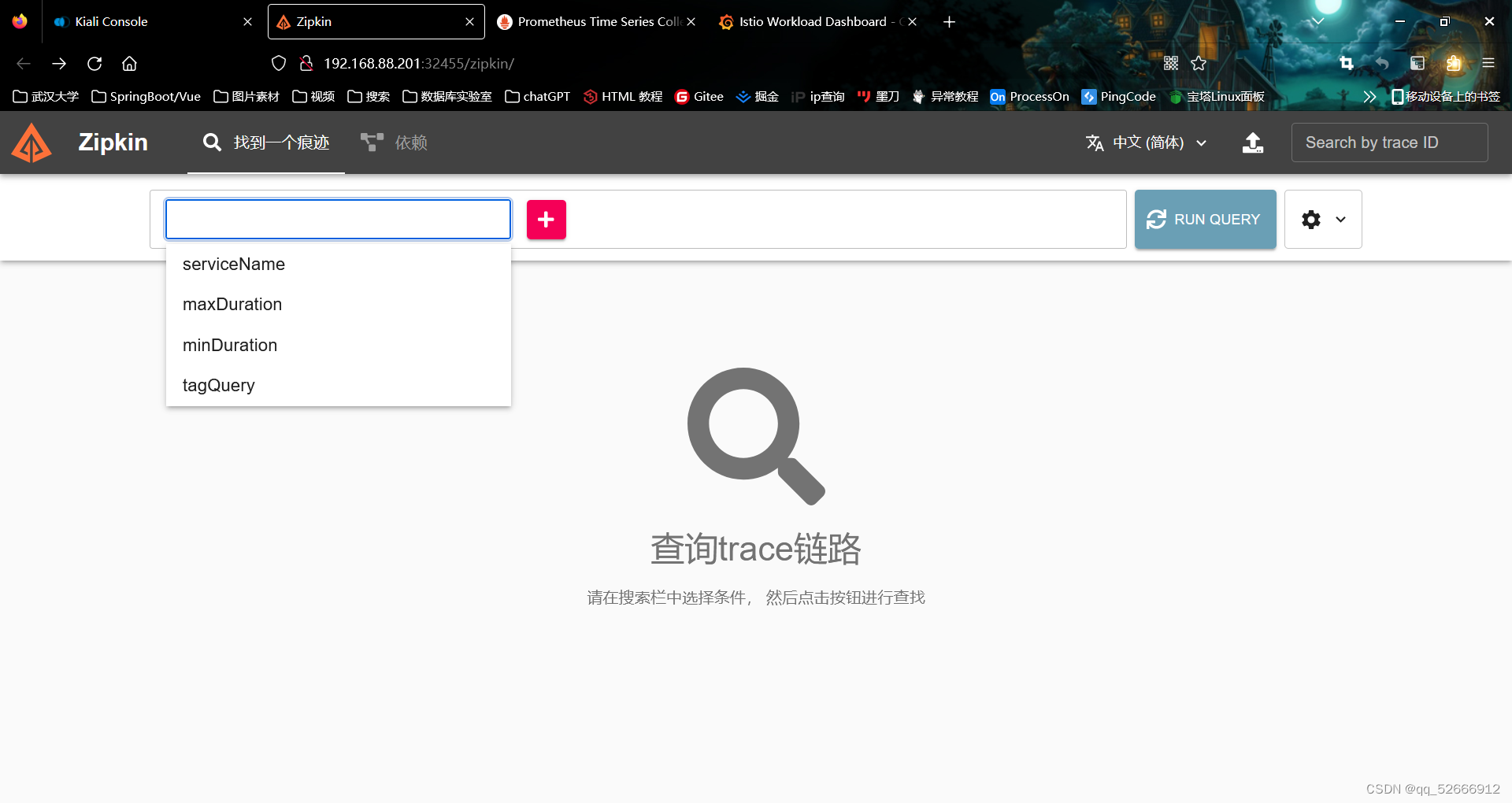This screenshot has height=803, width=1512.
Task: Click the Zipkin logo icon
Action: 31,142
